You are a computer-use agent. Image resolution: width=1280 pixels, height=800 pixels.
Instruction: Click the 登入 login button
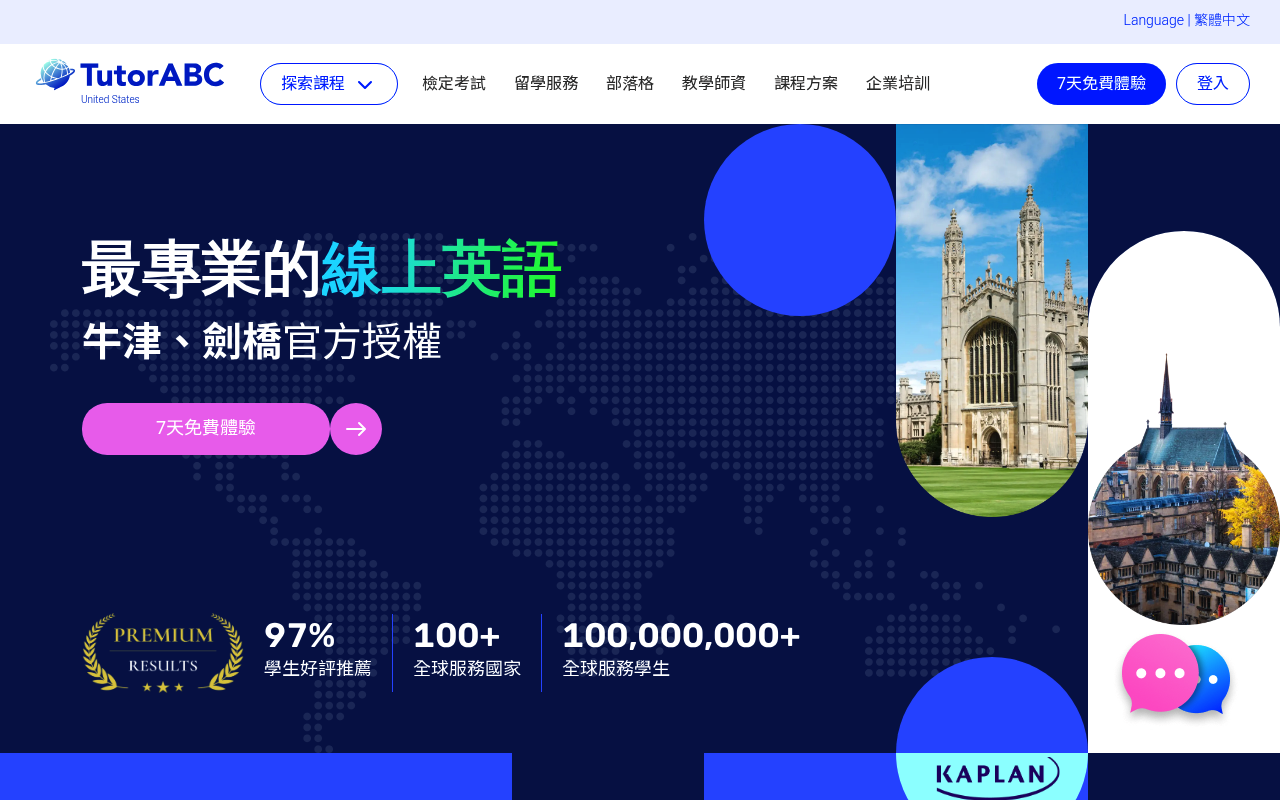pyautogui.click(x=1213, y=84)
